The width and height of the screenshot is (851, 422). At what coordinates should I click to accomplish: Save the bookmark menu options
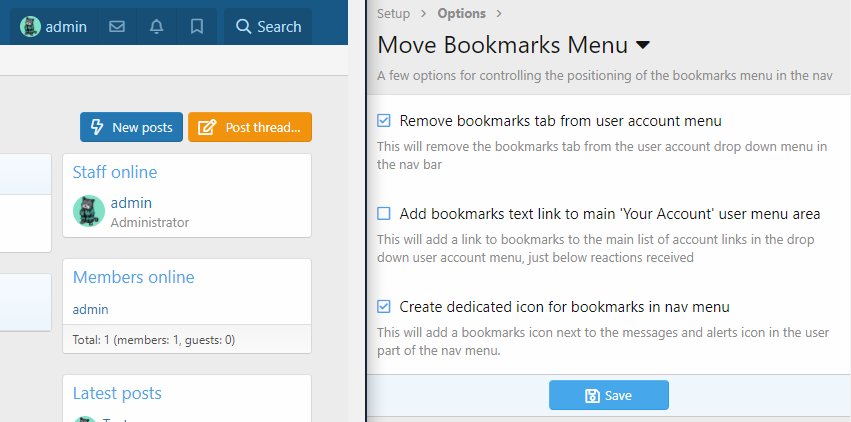pyautogui.click(x=608, y=395)
